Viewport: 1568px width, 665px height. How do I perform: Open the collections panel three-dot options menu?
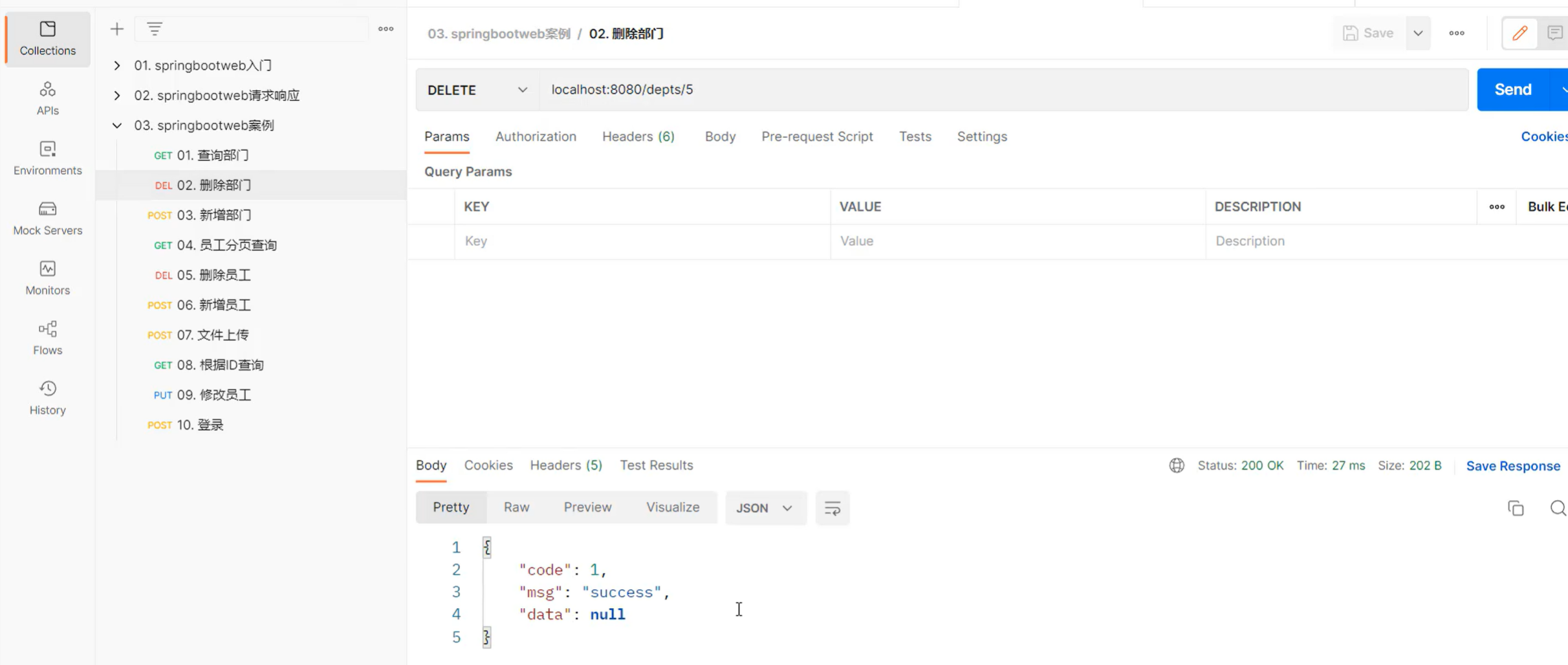click(386, 29)
